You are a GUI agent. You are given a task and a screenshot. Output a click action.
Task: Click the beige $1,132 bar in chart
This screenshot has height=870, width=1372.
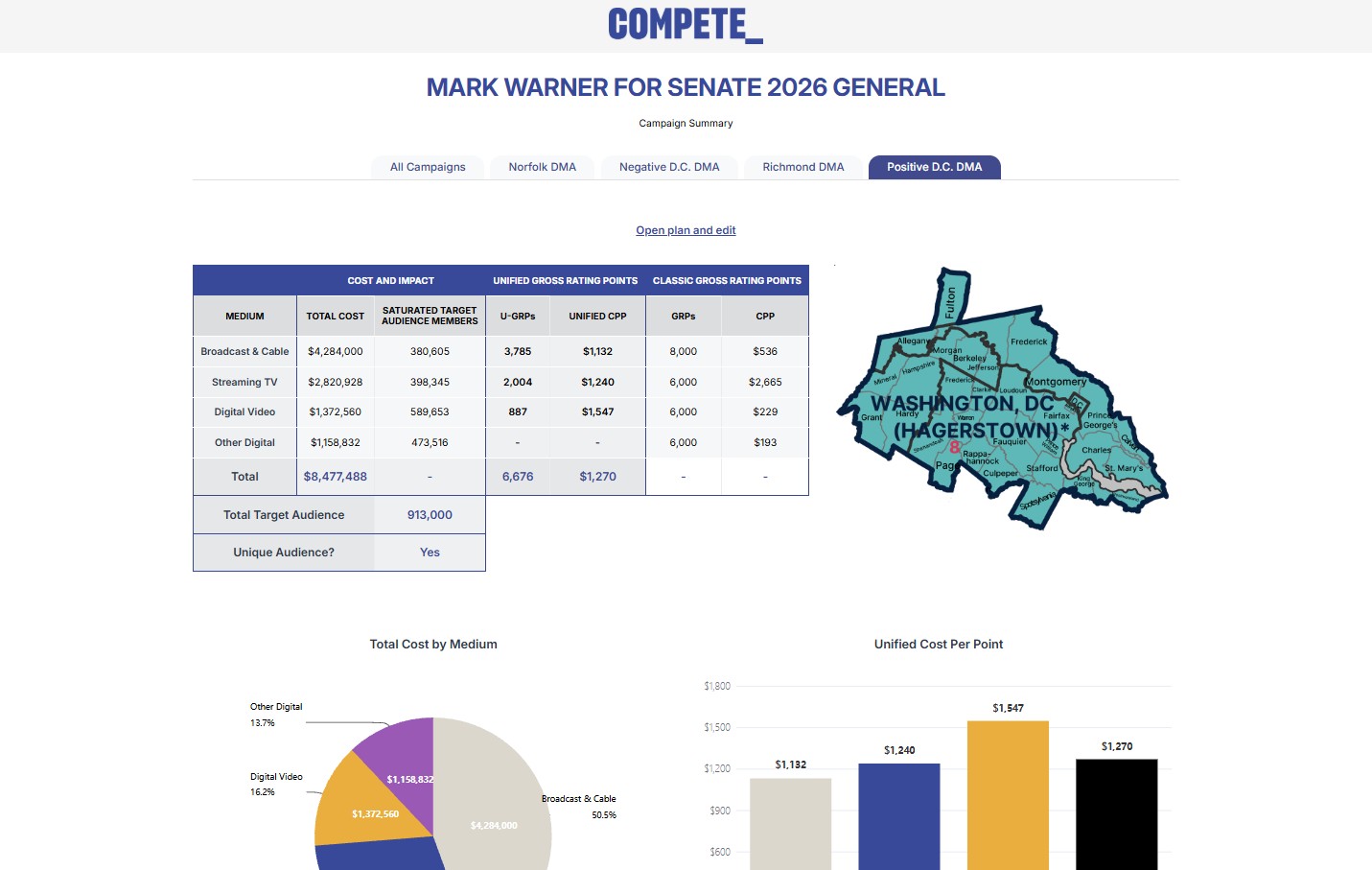[x=790, y=824]
